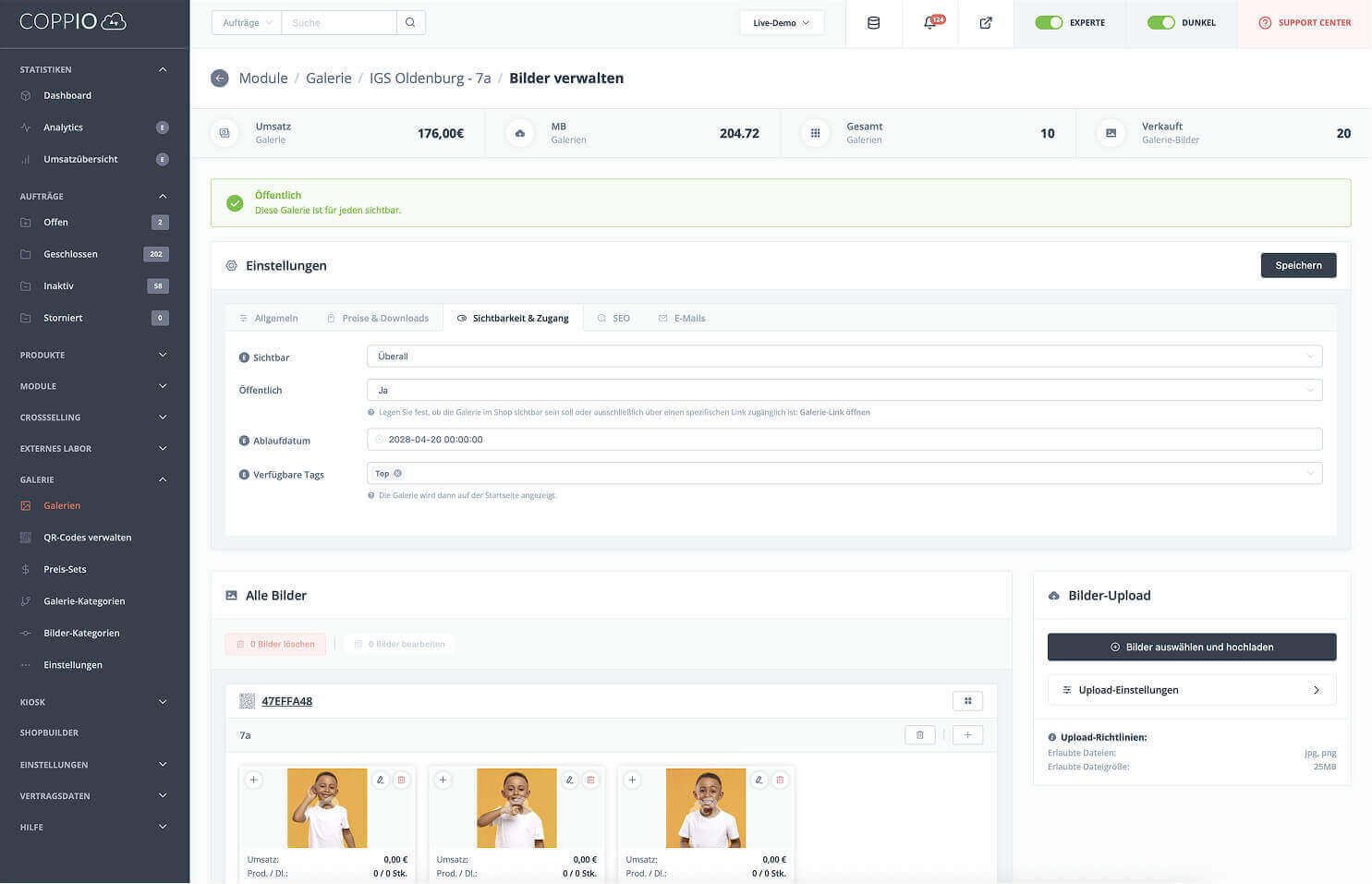
Task: Click the grid view icon for 47EFFA48
Action: [x=967, y=701]
